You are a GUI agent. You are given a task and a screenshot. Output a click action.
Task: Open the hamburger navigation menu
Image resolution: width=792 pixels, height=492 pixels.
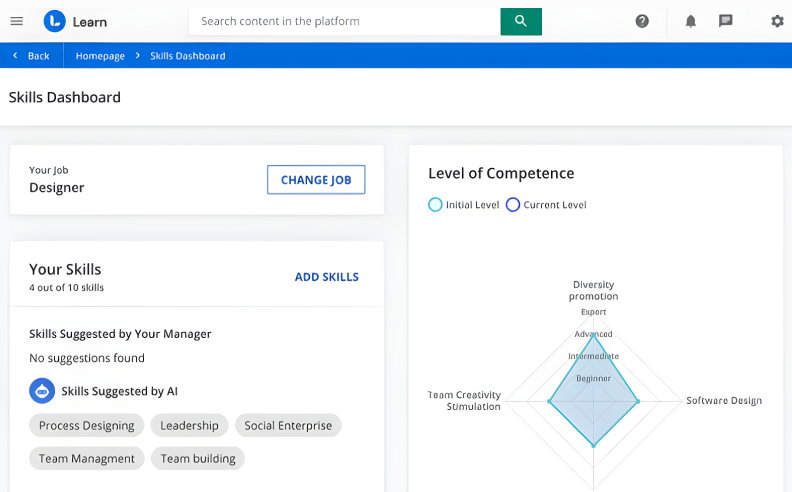coord(16,21)
